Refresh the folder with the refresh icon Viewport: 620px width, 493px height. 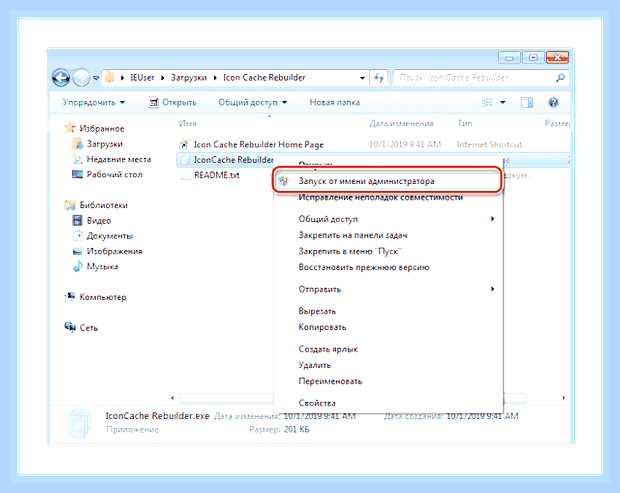pyautogui.click(x=379, y=78)
